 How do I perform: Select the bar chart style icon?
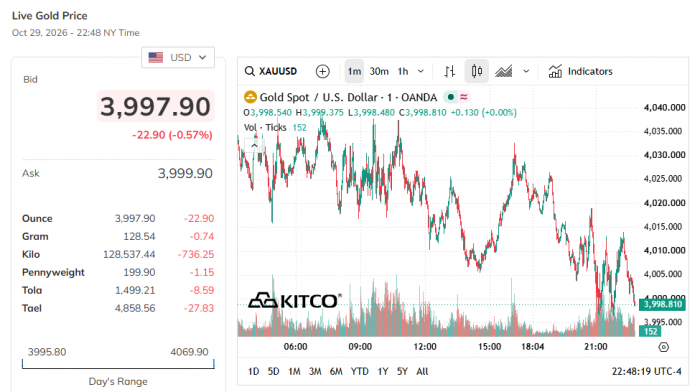point(450,71)
